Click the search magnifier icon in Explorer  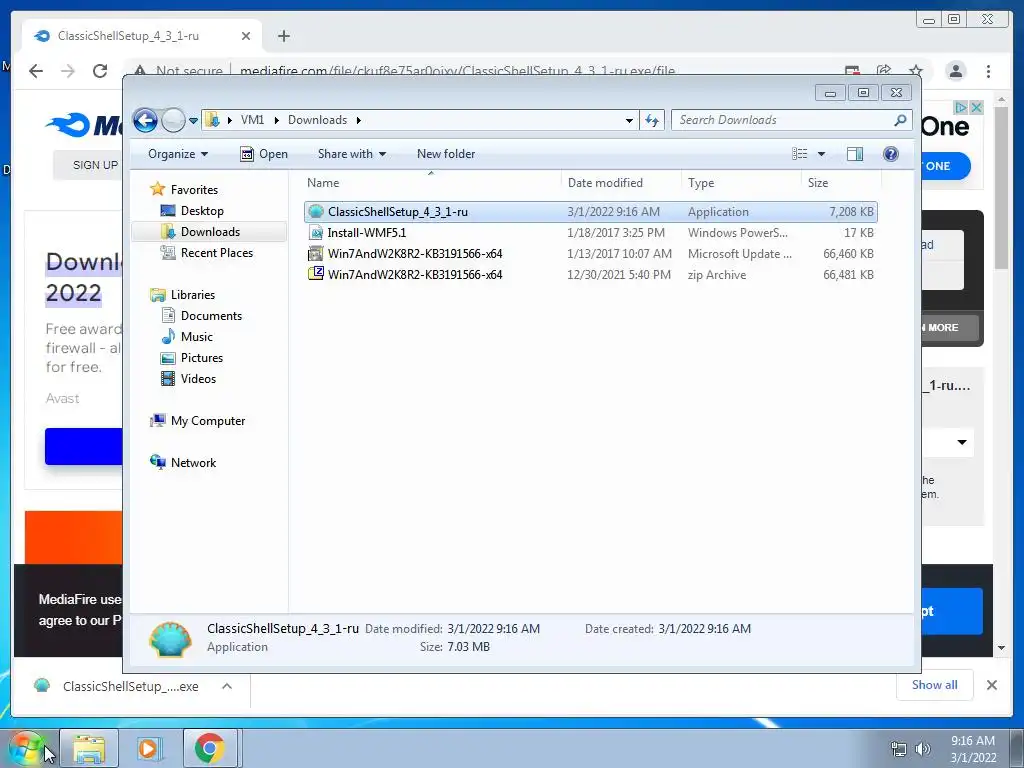click(900, 120)
